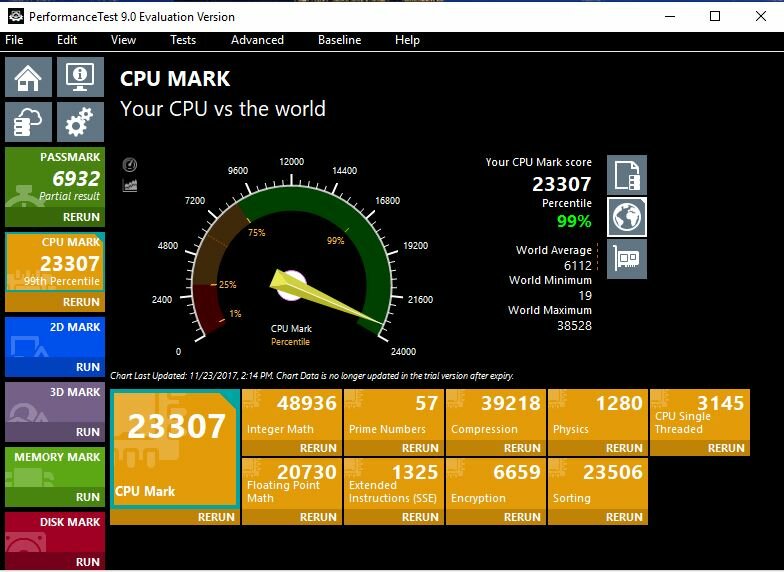Open the Tests menu
Viewport: 784px width, 572px height.
183,40
